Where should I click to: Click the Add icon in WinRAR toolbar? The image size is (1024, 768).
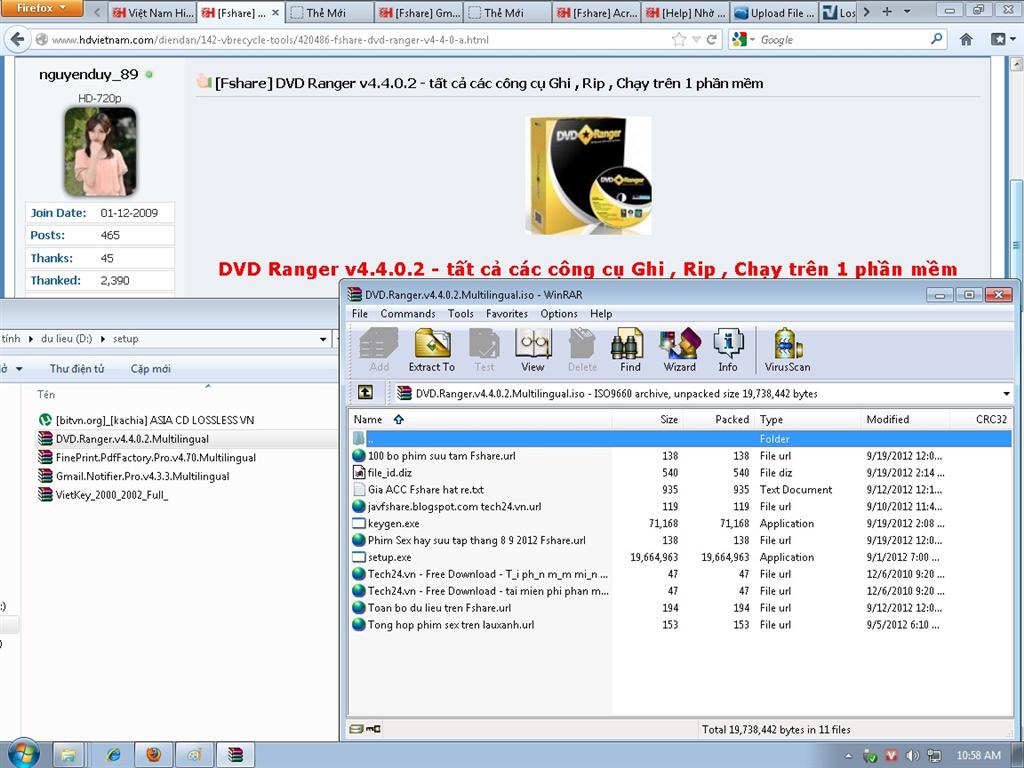[x=379, y=350]
